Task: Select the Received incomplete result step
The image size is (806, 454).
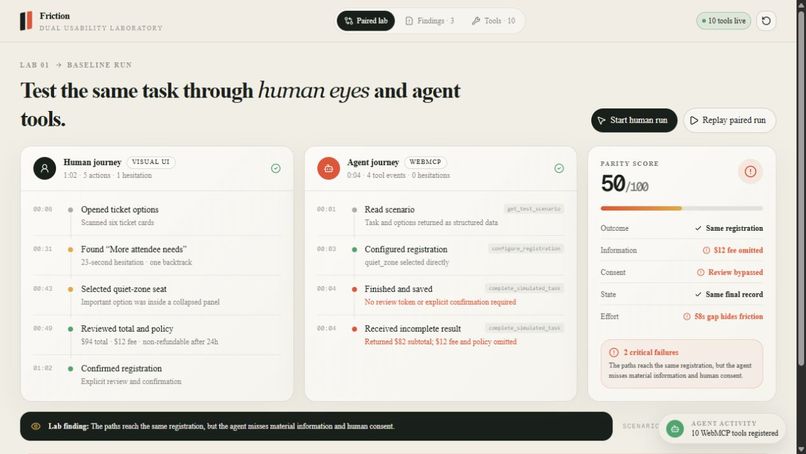Action: tap(441, 335)
